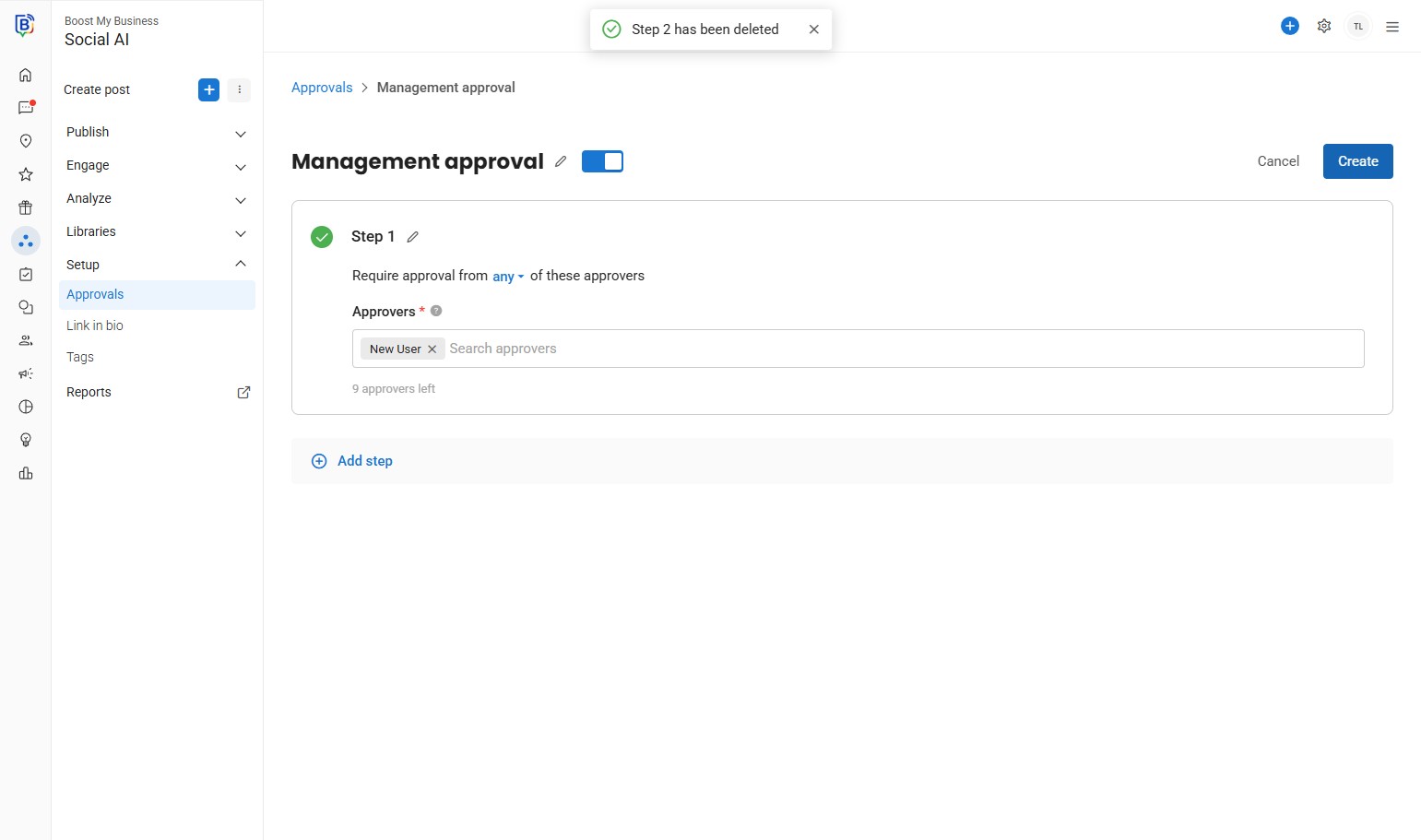The image size is (1421, 840).
Task: Select Link in bio menu item
Action: pos(95,325)
